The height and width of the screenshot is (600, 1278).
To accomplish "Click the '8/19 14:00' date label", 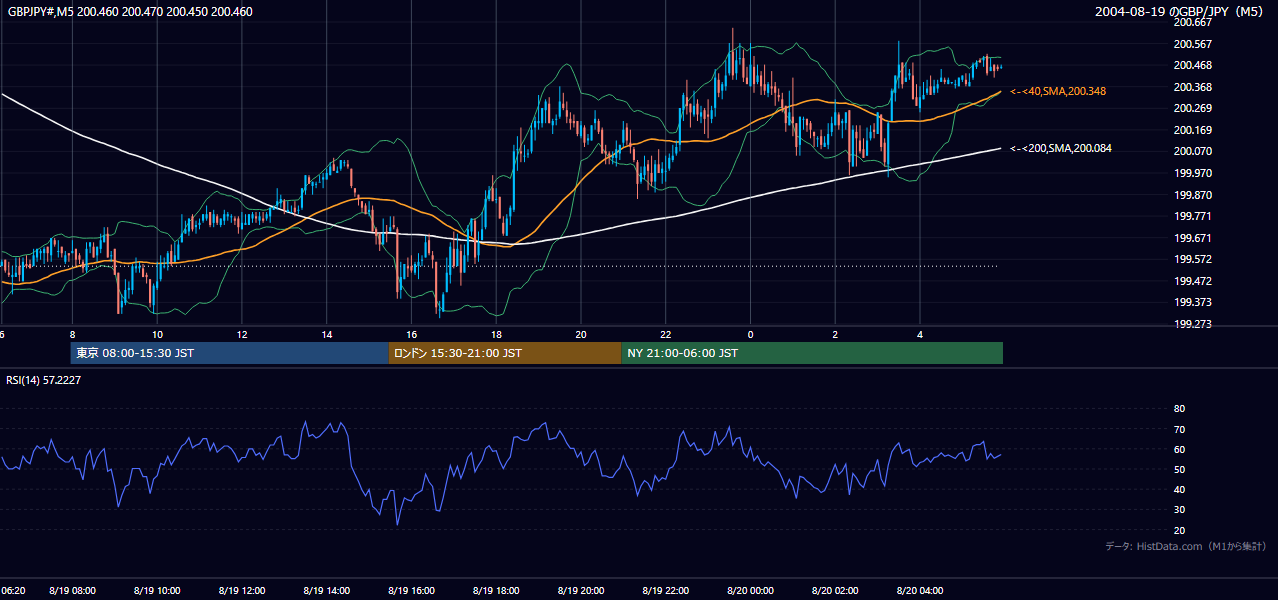I will [326, 591].
